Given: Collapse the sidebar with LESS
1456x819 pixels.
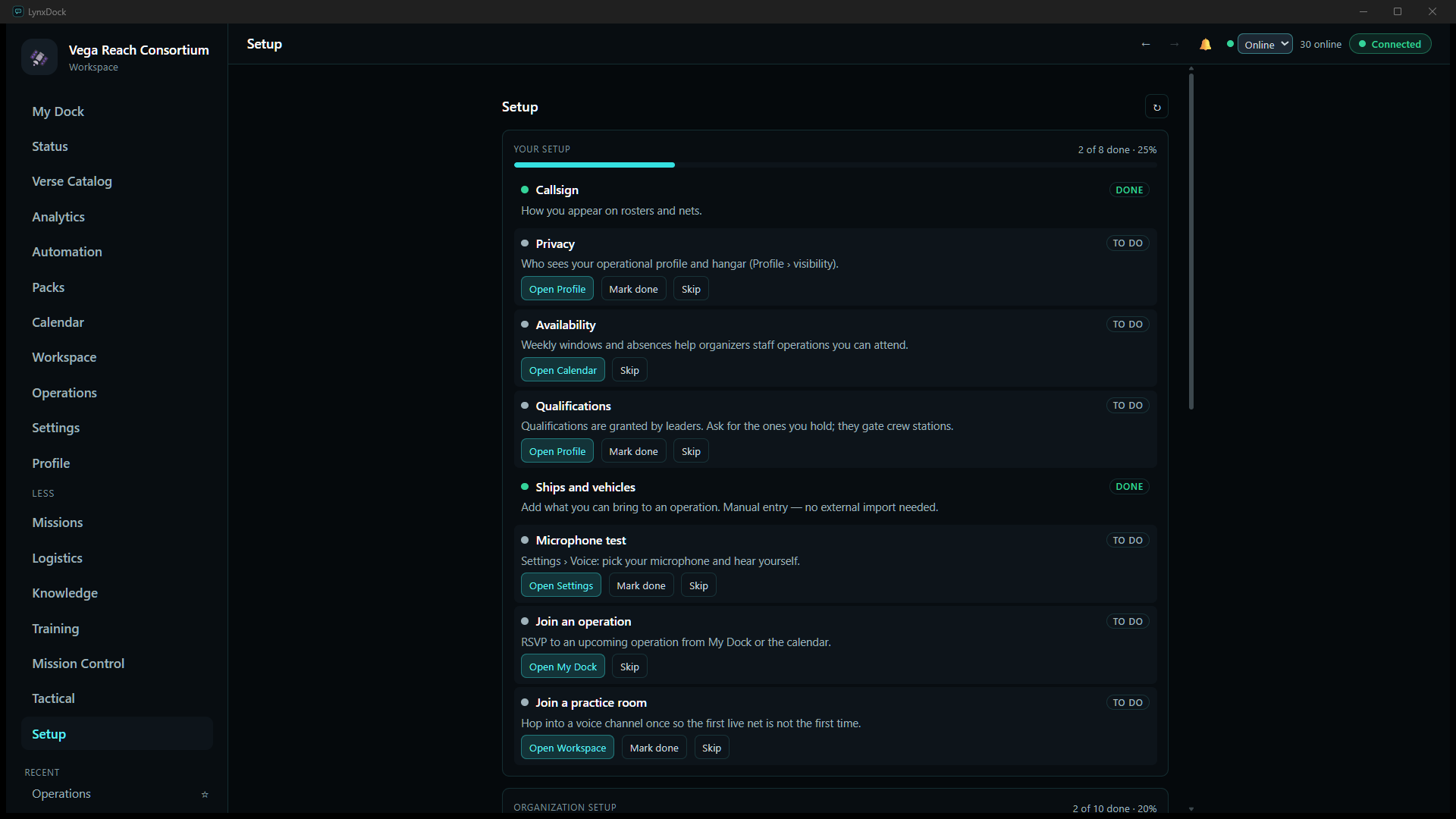Looking at the screenshot, I should tap(43, 494).
